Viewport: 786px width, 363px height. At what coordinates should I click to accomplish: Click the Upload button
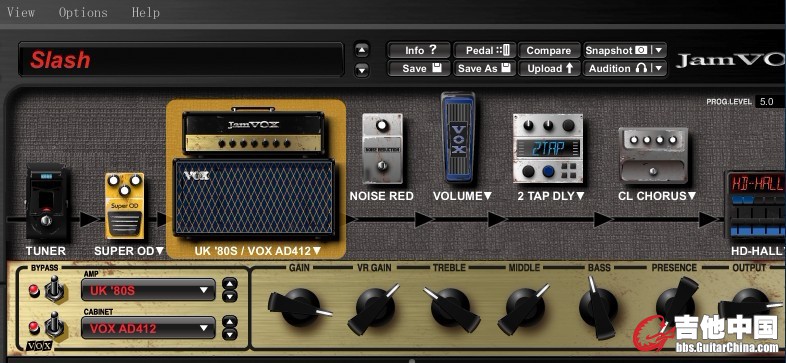click(549, 68)
